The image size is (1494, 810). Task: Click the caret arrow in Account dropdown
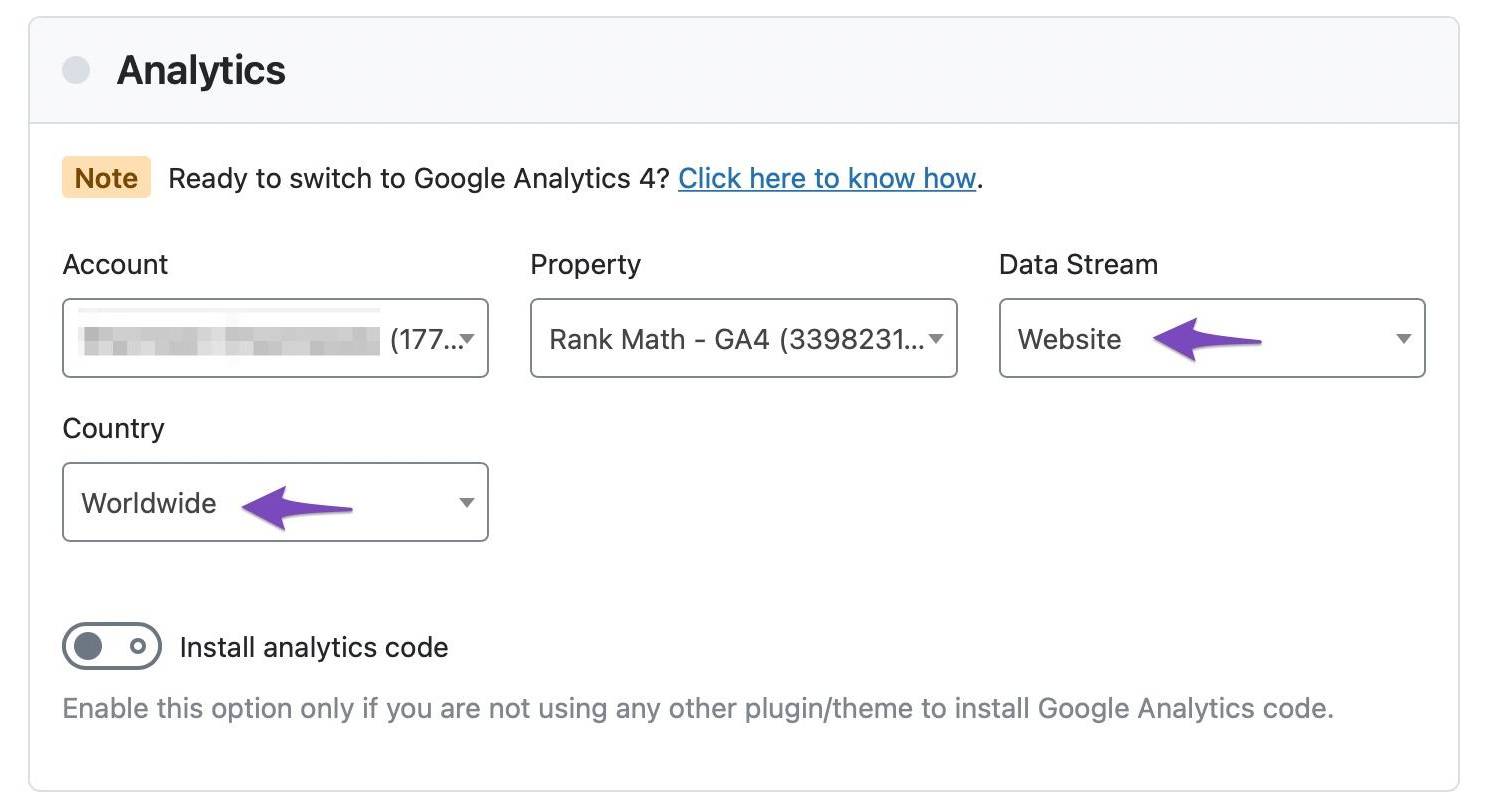coord(467,339)
